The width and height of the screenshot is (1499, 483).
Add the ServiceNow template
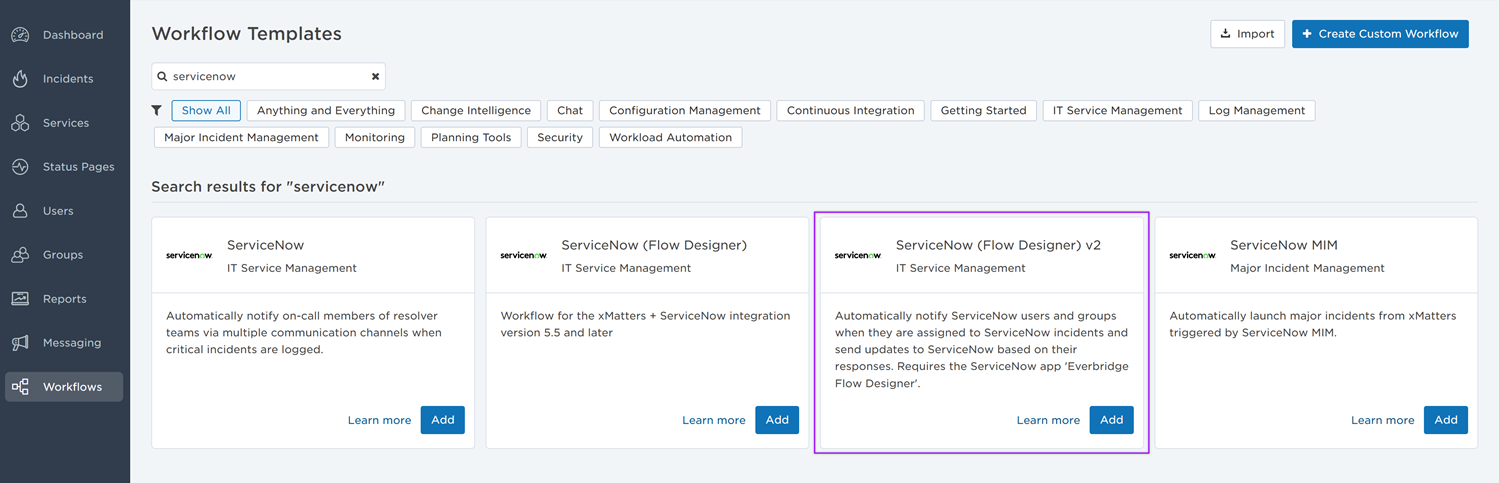tap(443, 420)
